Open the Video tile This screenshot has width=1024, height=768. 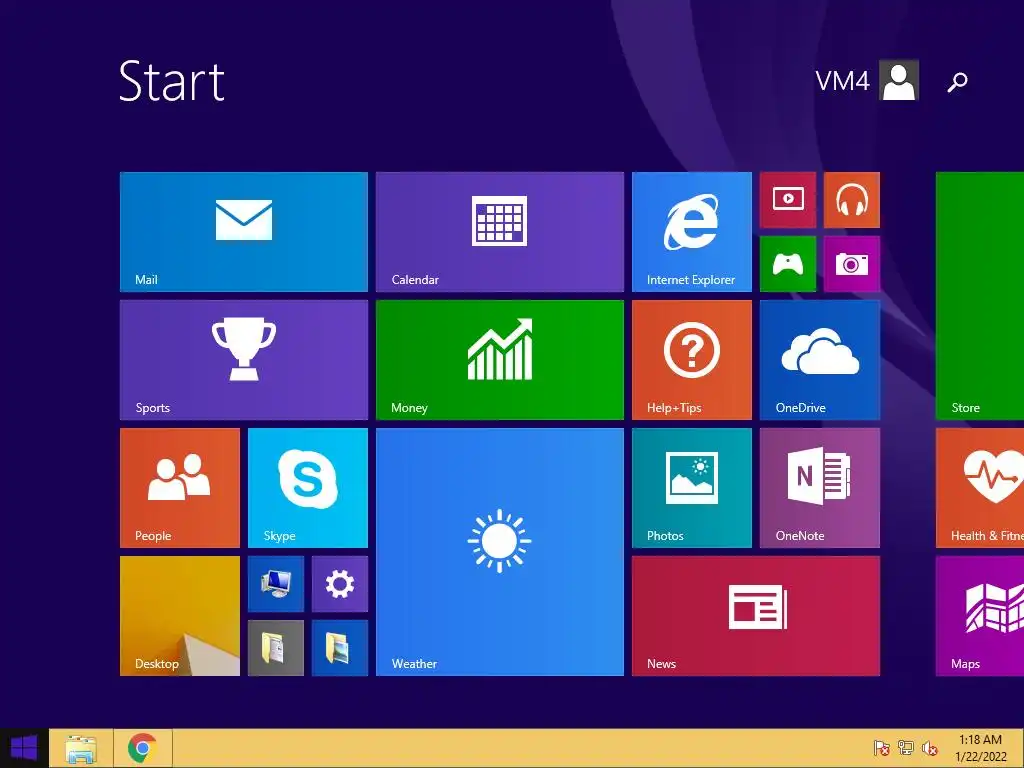click(788, 200)
